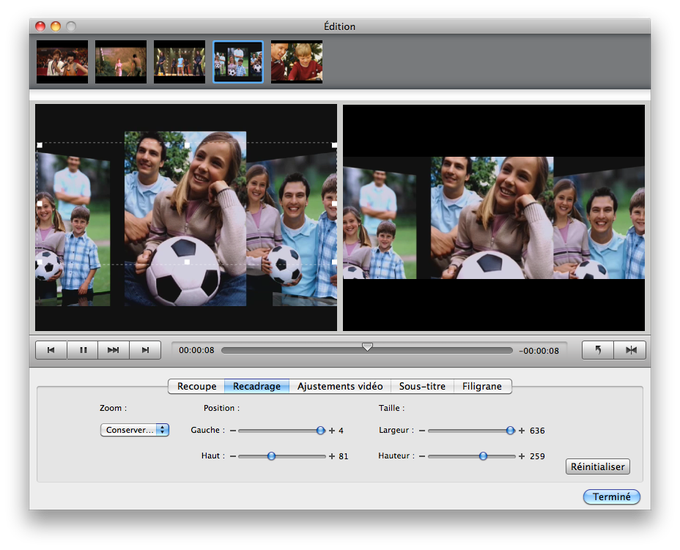Increase the Haut value with its plus
Screen dimensions: 680x550
pos(332,456)
